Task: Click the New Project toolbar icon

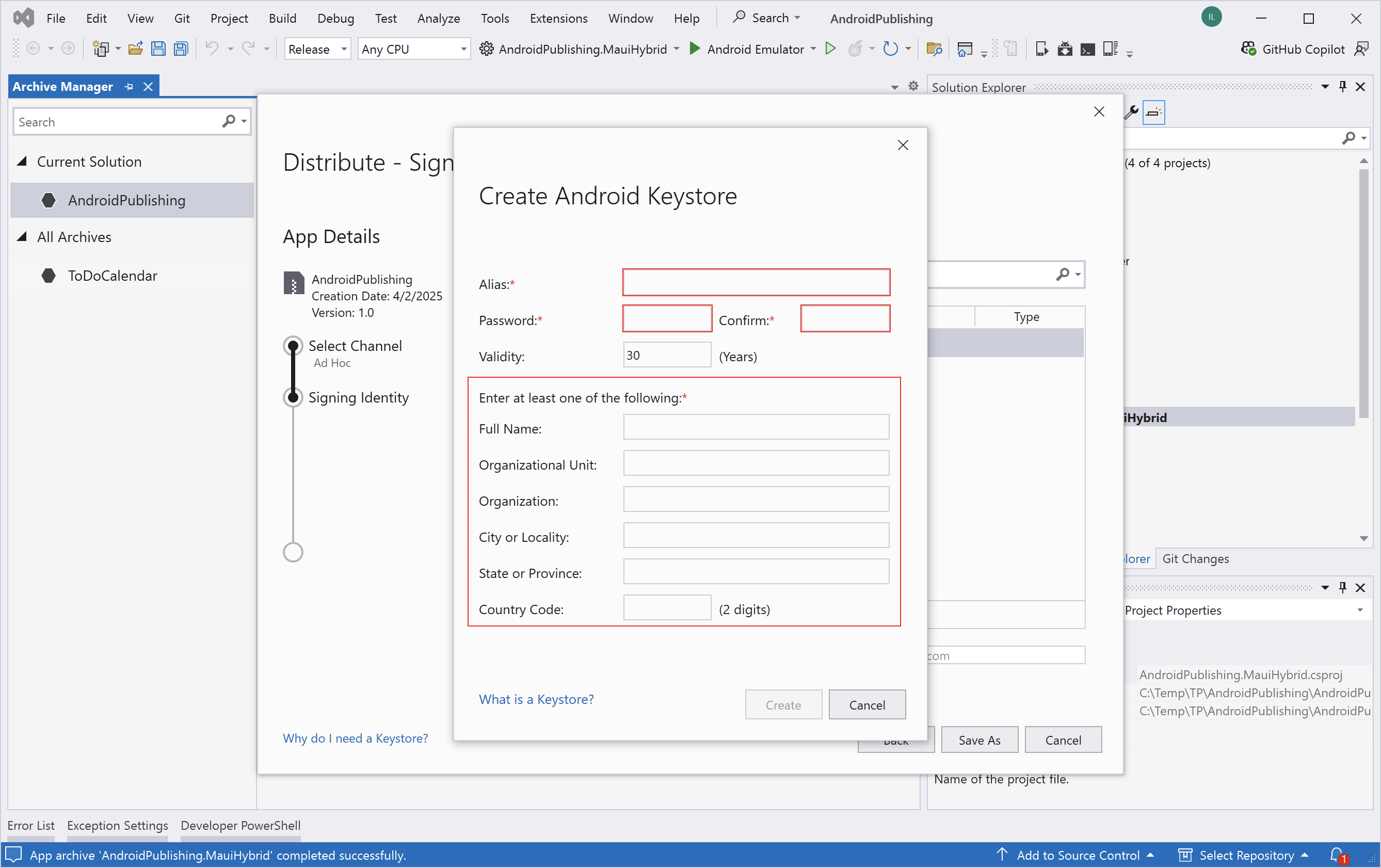Action: 100,49
